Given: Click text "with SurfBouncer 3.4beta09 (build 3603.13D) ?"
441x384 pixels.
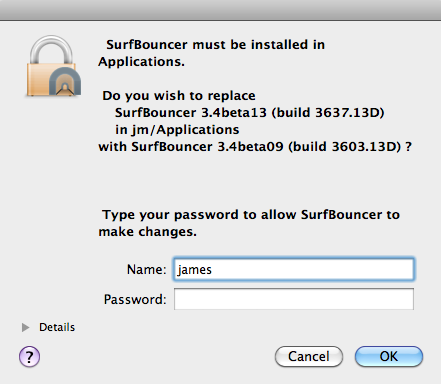Looking at the screenshot, I should (255, 147).
